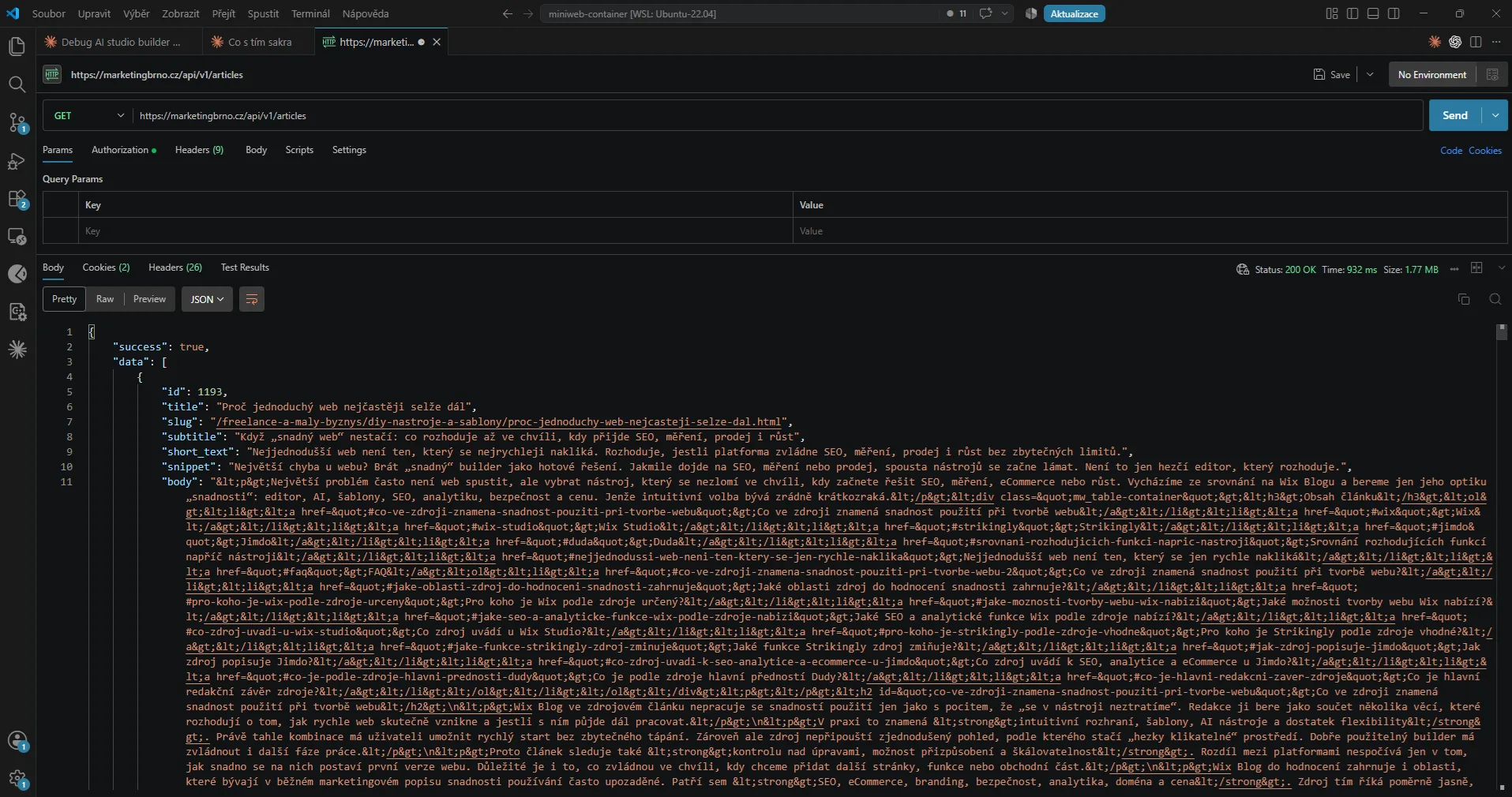Click the query param Key field
The width and height of the screenshot is (1512, 797).
(437, 231)
